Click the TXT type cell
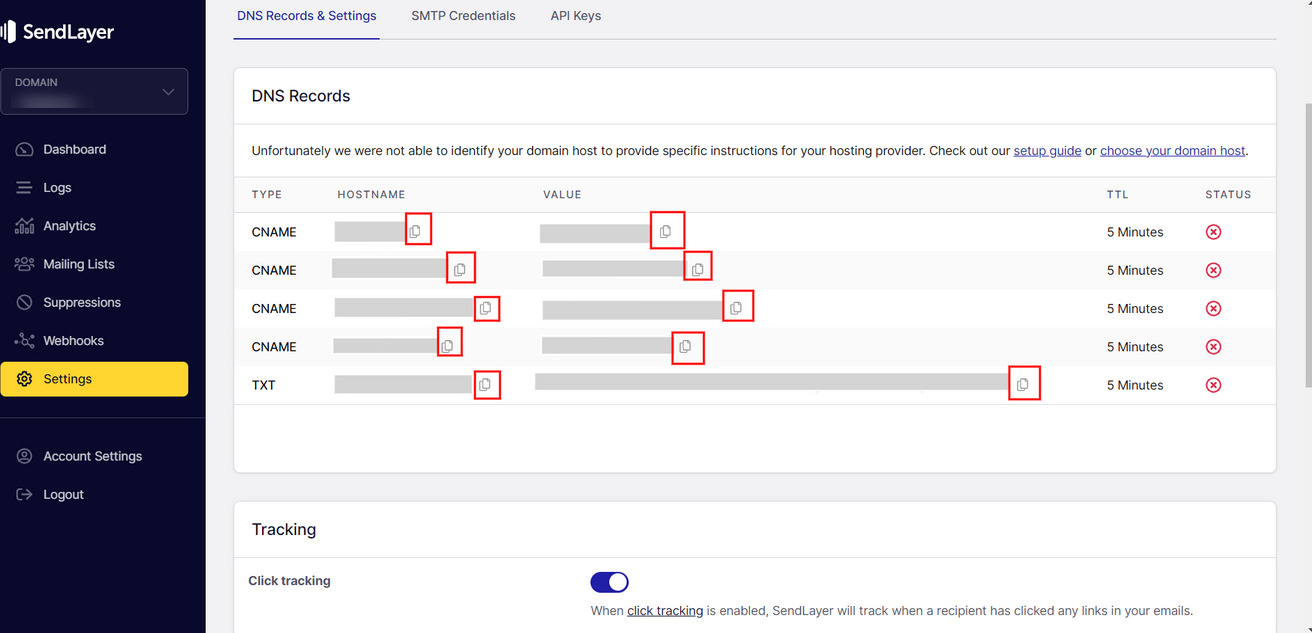The height and width of the screenshot is (633, 1312). coord(264,385)
